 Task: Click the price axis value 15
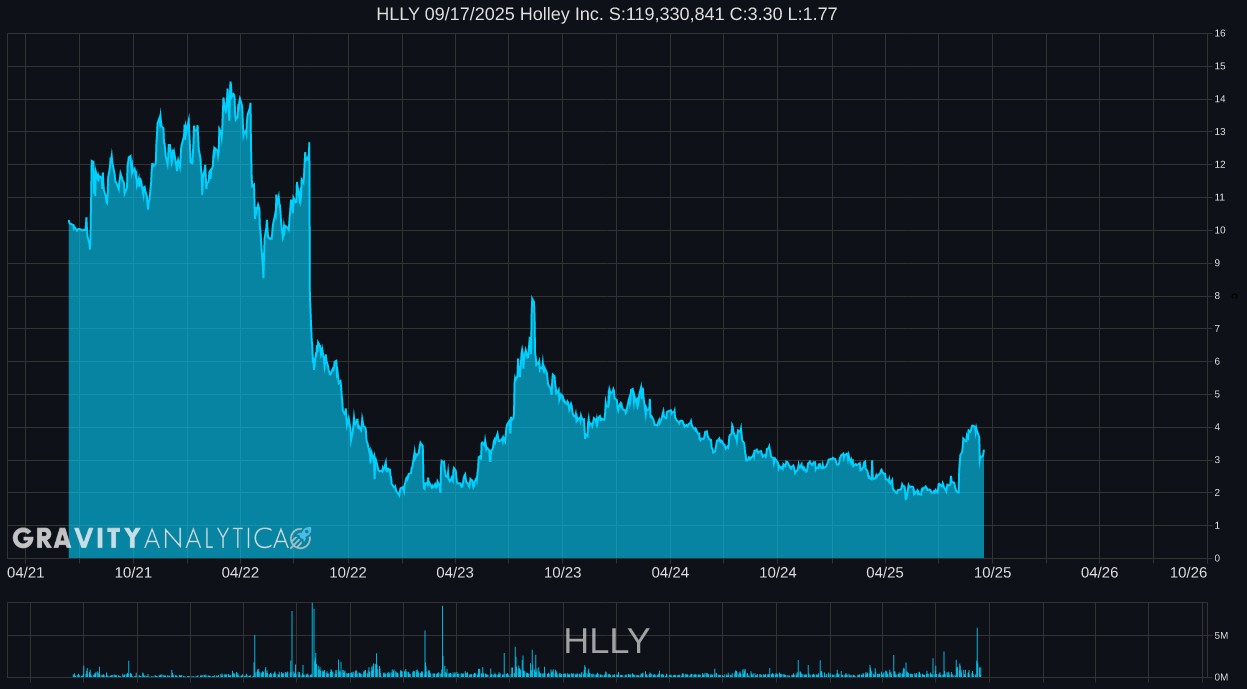[x=1220, y=66]
